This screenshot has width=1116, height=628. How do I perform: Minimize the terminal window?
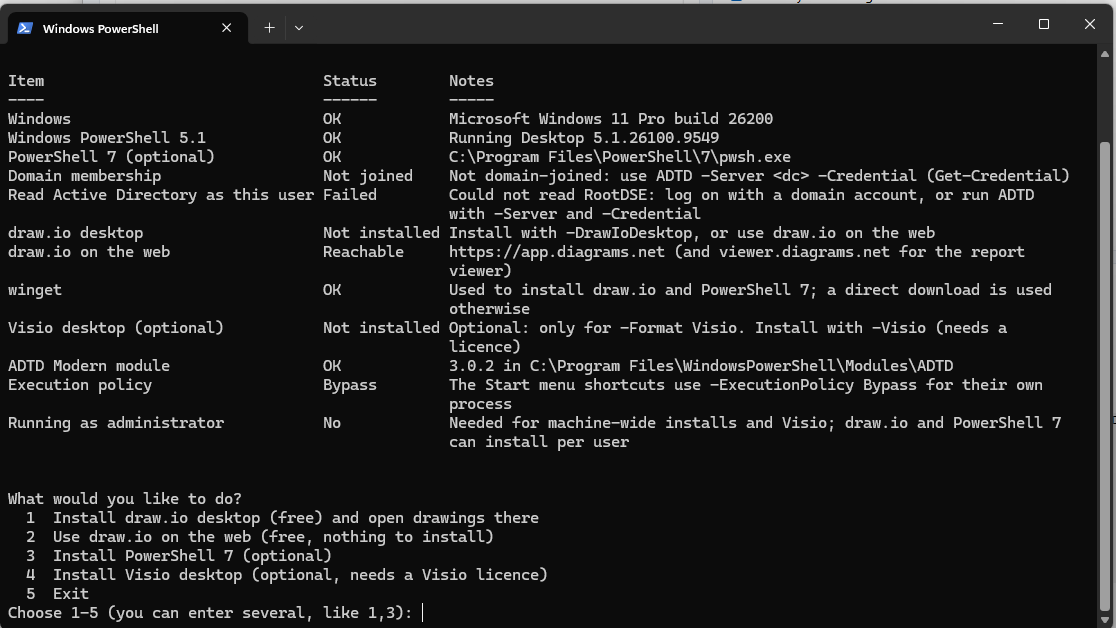tap(998, 23)
